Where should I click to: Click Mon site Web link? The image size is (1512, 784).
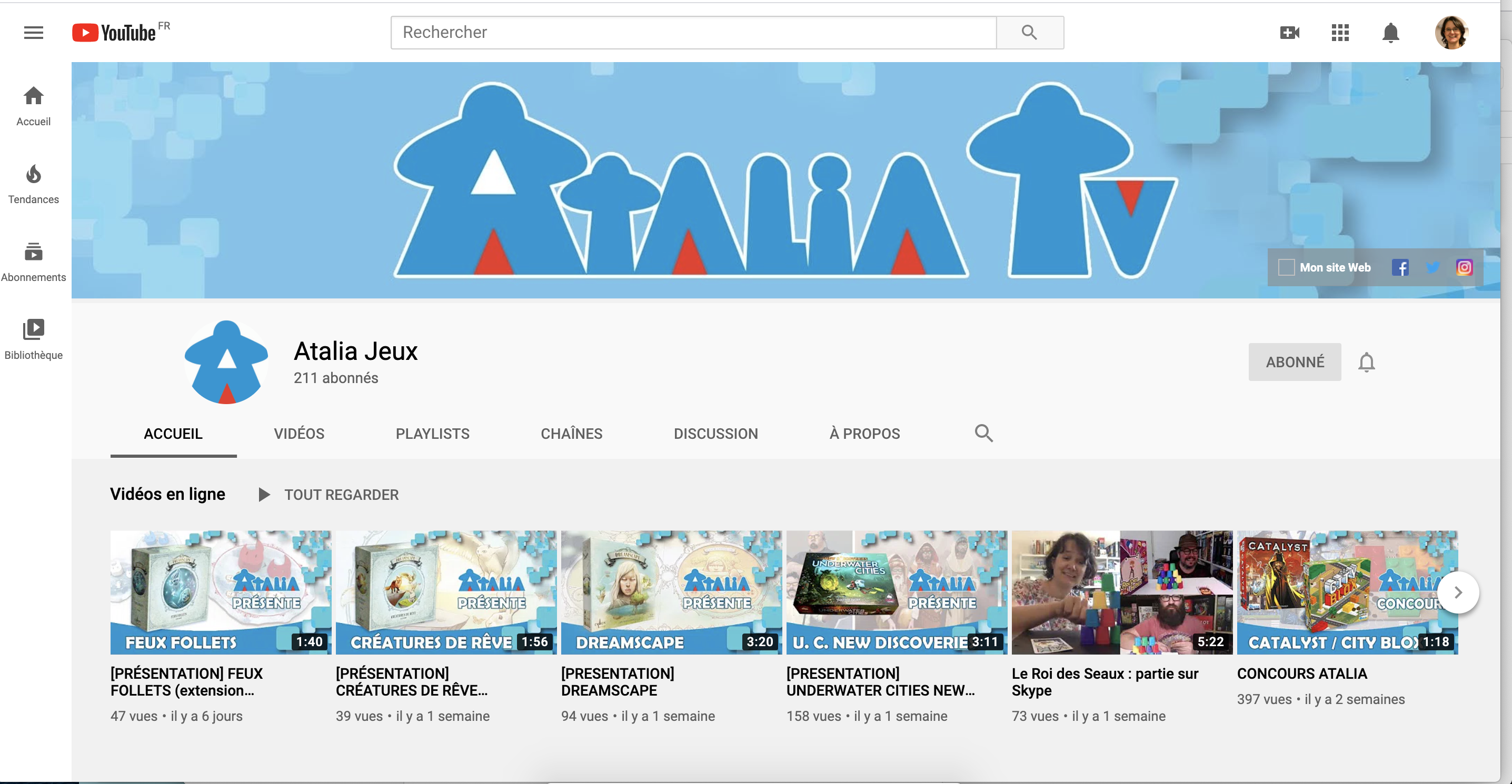coord(1325,268)
